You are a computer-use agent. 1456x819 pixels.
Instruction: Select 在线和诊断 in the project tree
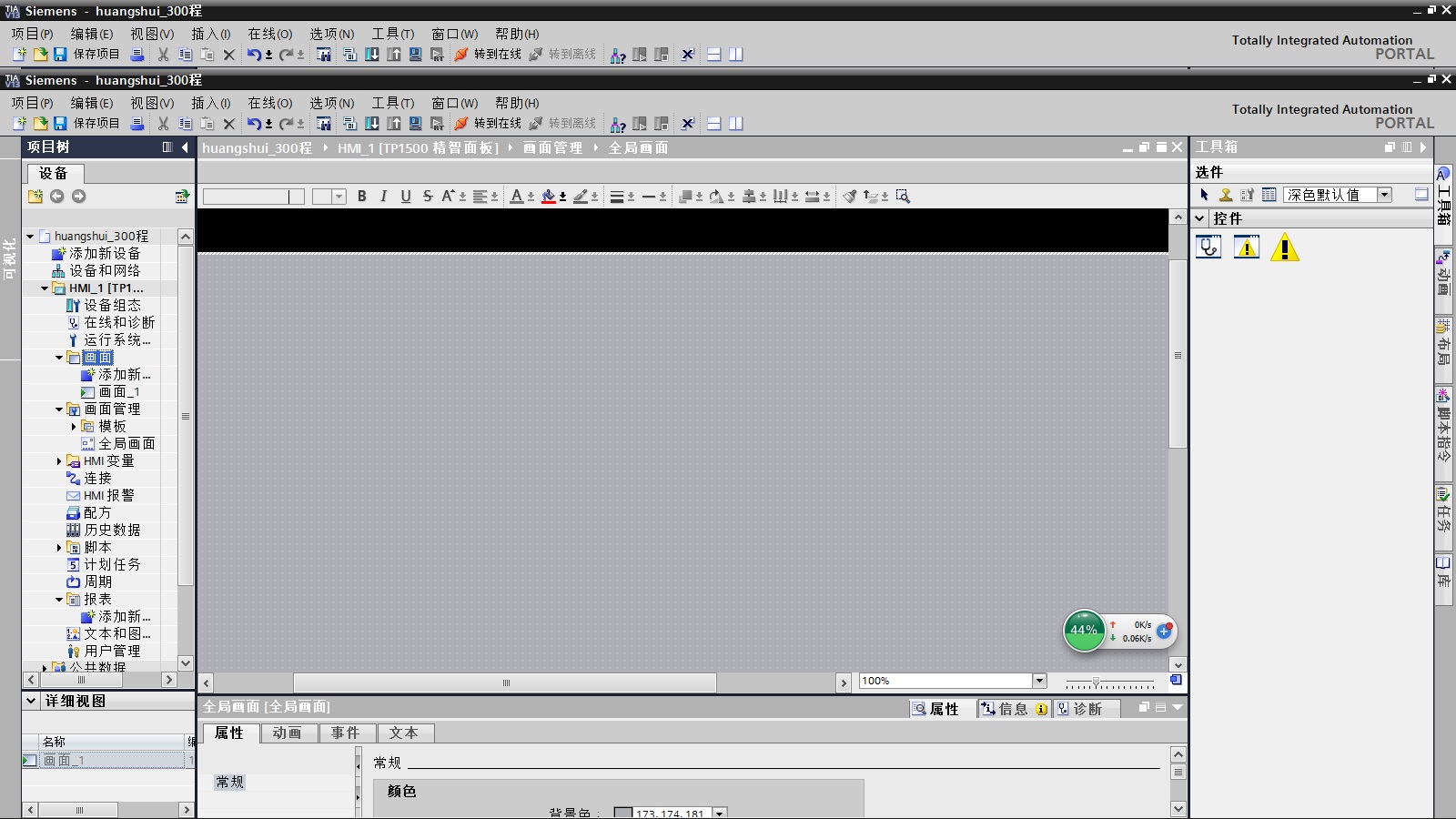coord(119,323)
